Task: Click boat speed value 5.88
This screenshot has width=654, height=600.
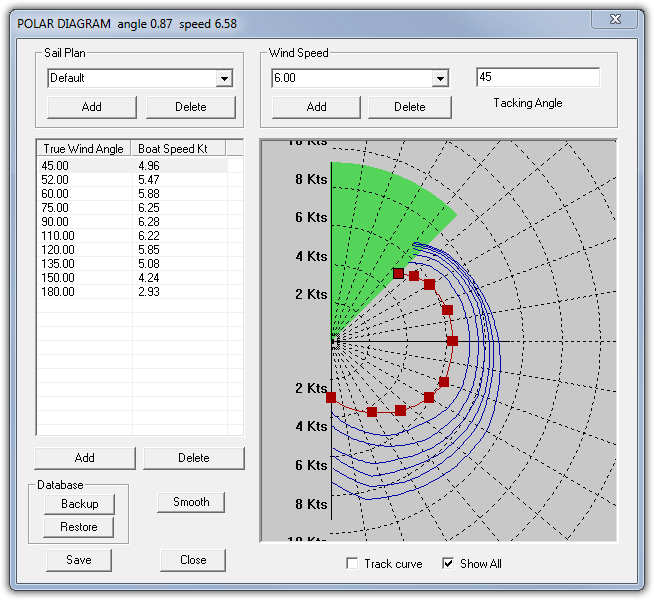Action: [149, 194]
